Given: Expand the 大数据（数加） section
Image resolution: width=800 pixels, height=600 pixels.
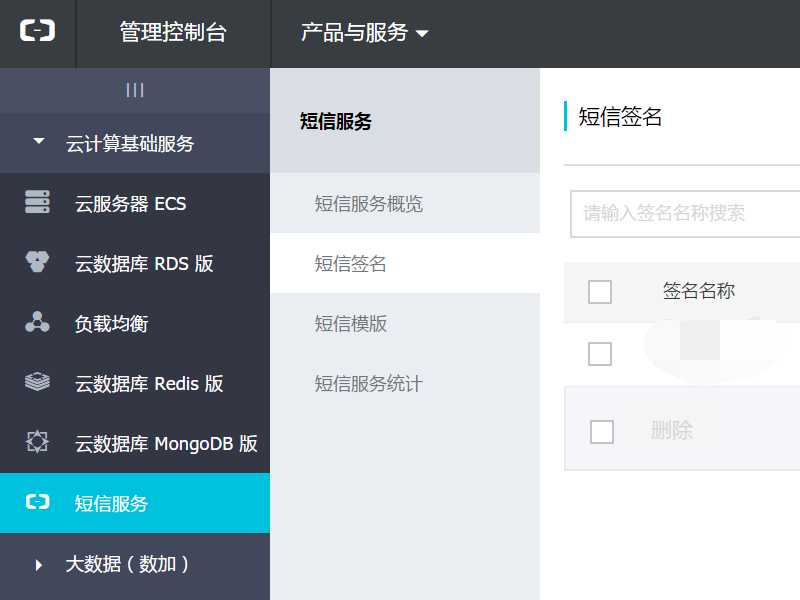Looking at the screenshot, I should (x=39, y=565).
